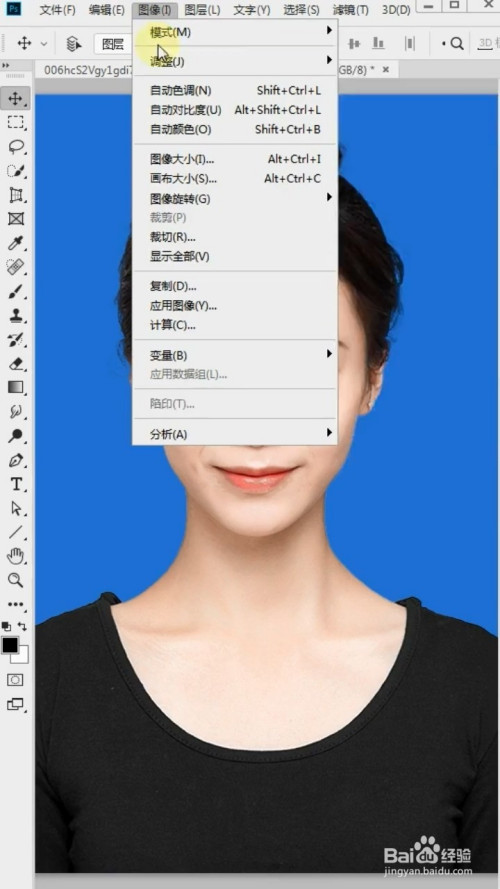
Task: Select the Eyedropper tool
Action: [x=15, y=243]
